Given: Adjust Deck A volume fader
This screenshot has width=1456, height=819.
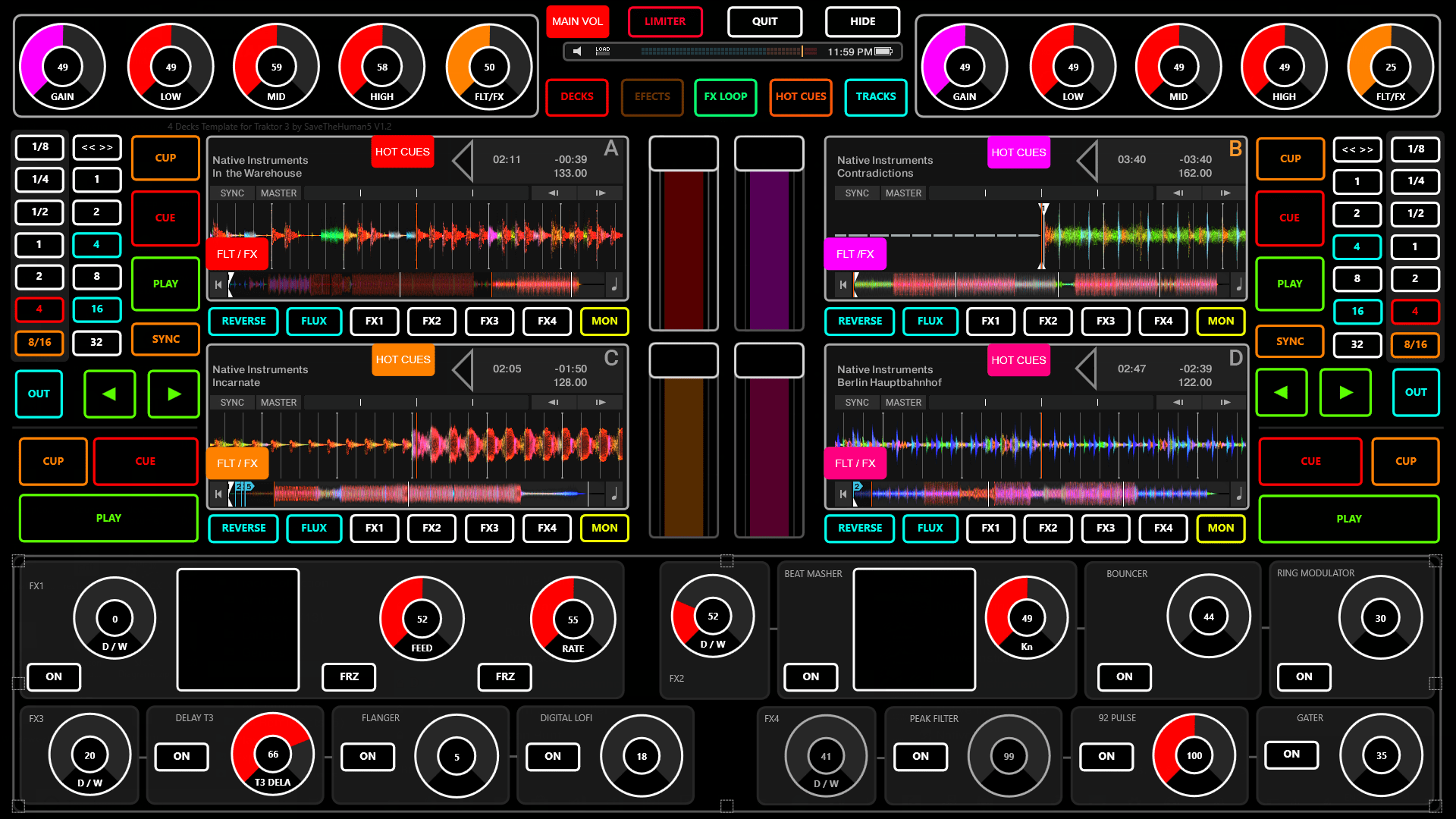Looking at the screenshot, I should [684, 234].
